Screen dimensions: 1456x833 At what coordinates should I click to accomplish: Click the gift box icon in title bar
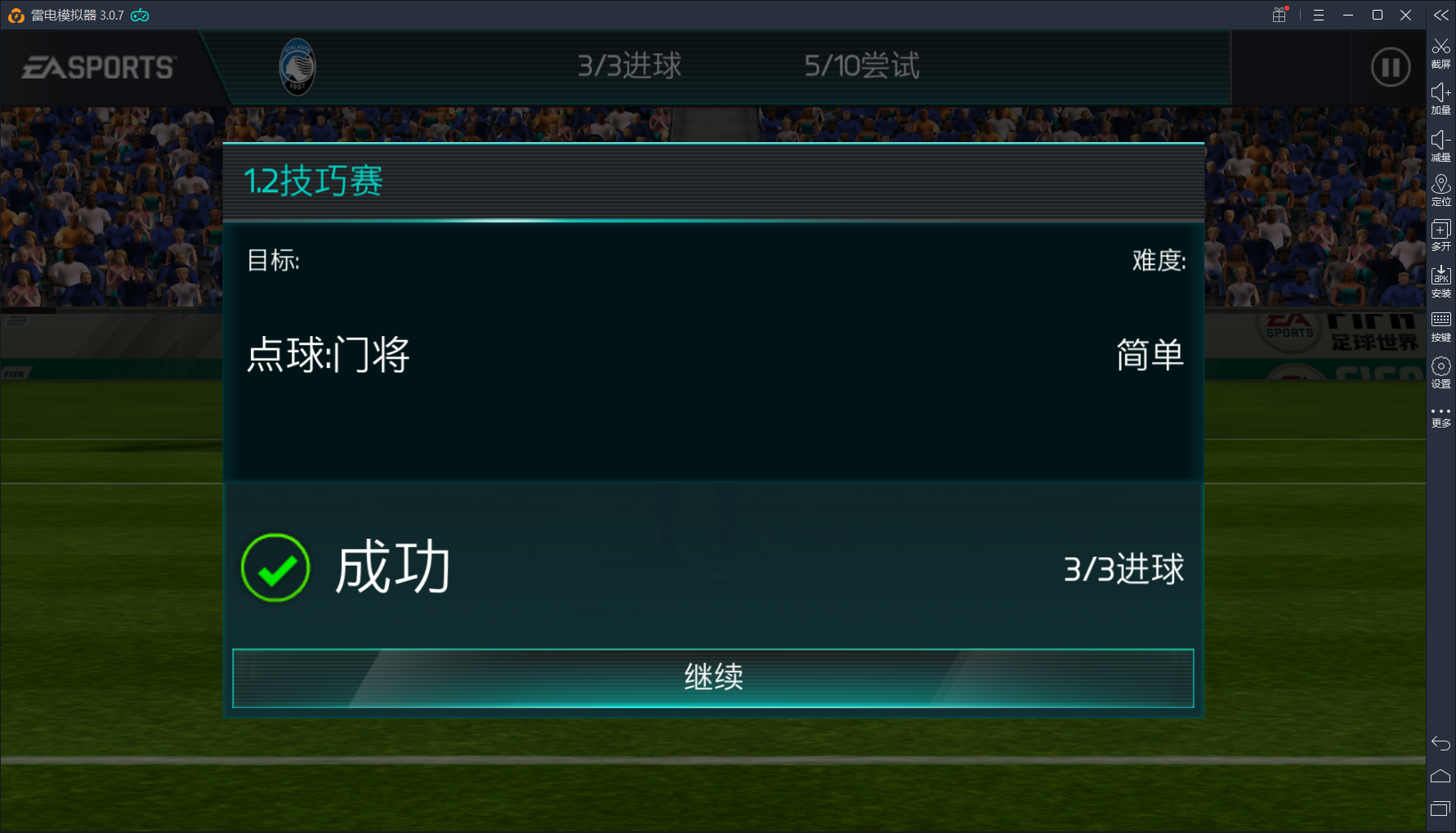pos(1280,15)
